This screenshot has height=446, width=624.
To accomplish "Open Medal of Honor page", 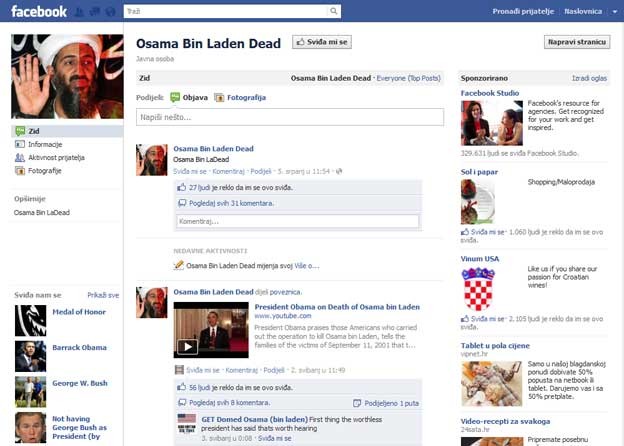I will (79, 312).
